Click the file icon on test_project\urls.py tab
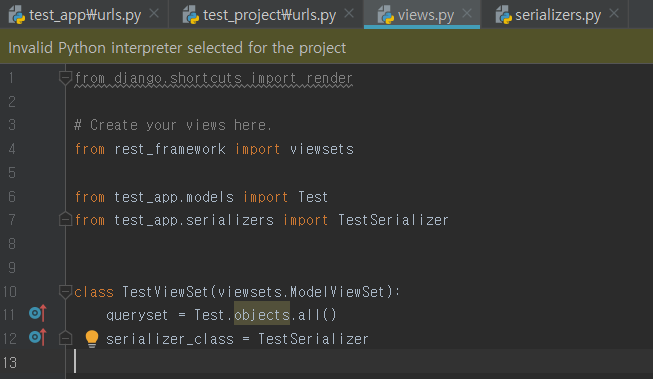The height and width of the screenshot is (379, 653). pos(191,15)
